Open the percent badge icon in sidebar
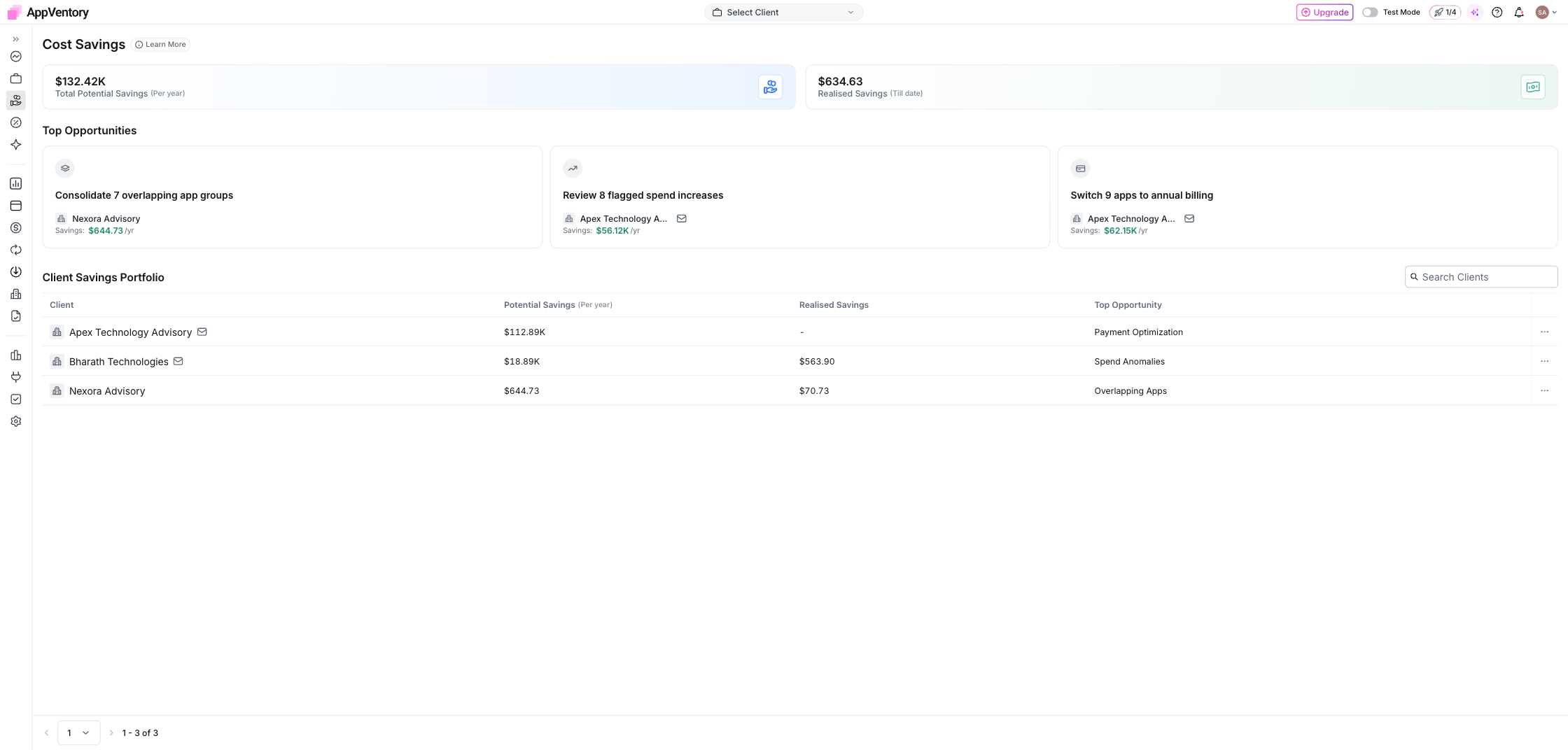 point(15,122)
